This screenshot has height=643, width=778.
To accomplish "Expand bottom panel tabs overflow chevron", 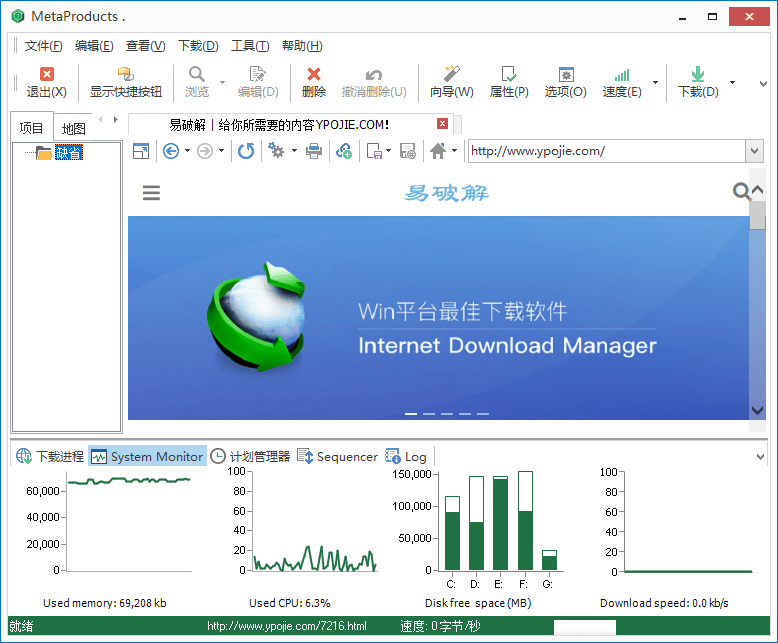I will pyautogui.click(x=760, y=457).
